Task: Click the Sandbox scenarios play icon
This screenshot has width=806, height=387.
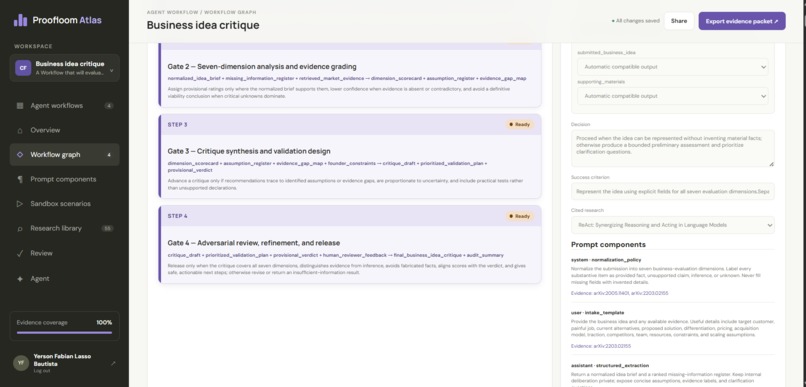Action: click(x=20, y=204)
